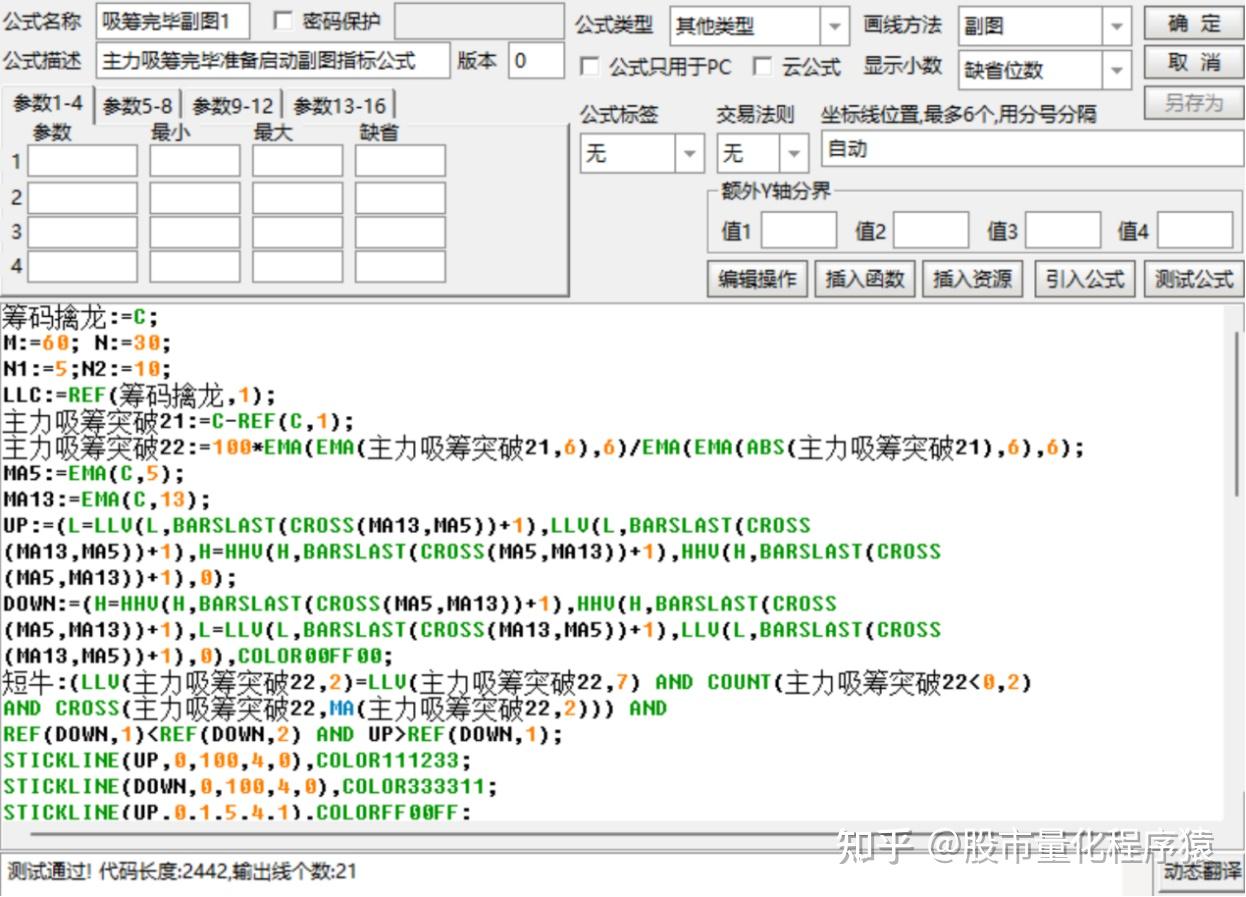
Task: Open the 交易法则 dropdown
Action: pyautogui.click(x=794, y=154)
